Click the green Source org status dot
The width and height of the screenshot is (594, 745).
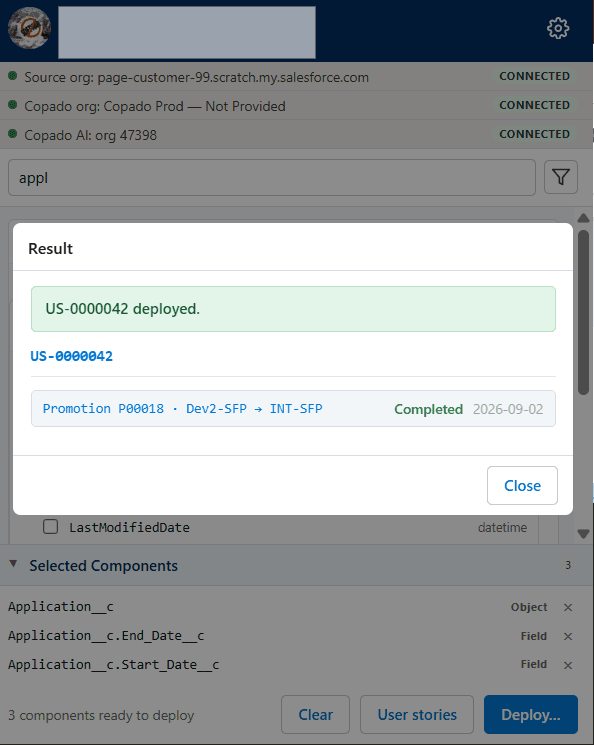coord(13,76)
